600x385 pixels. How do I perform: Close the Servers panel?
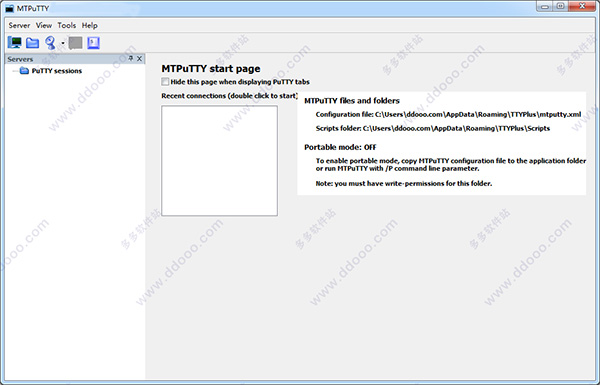click(x=139, y=59)
